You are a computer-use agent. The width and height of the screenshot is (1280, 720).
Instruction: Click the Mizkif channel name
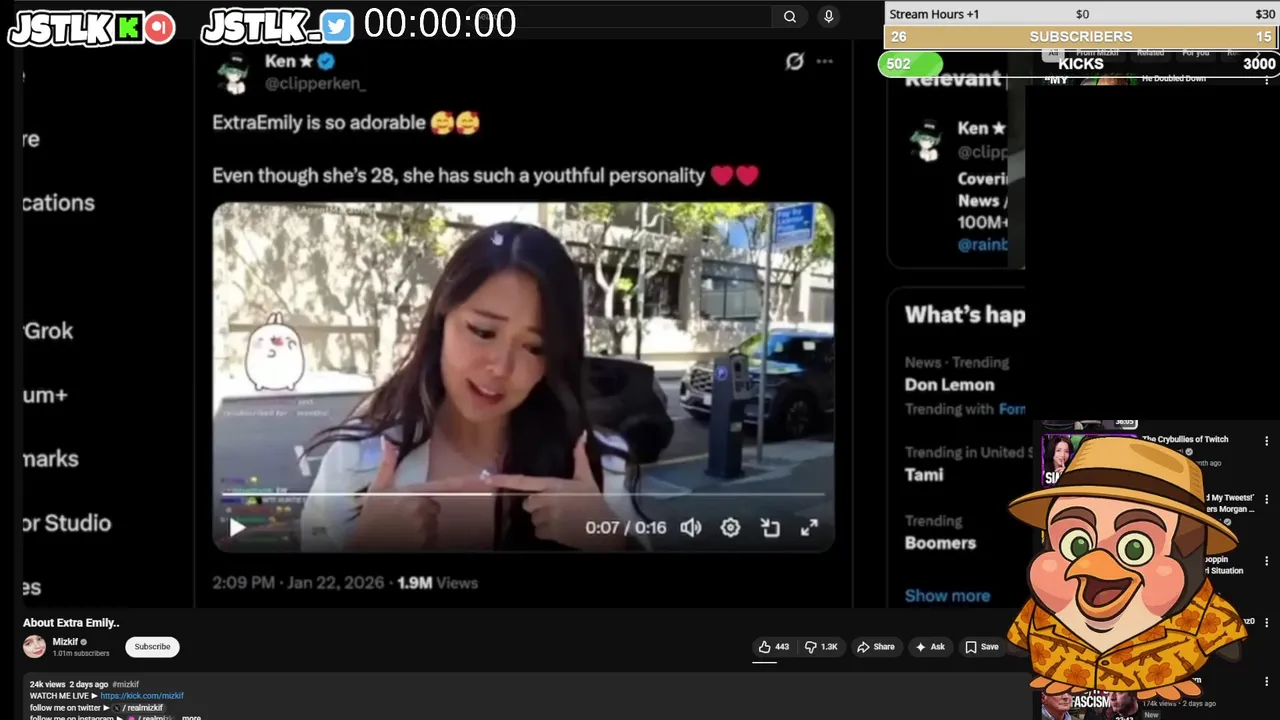pyautogui.click(x=65, y=642)
